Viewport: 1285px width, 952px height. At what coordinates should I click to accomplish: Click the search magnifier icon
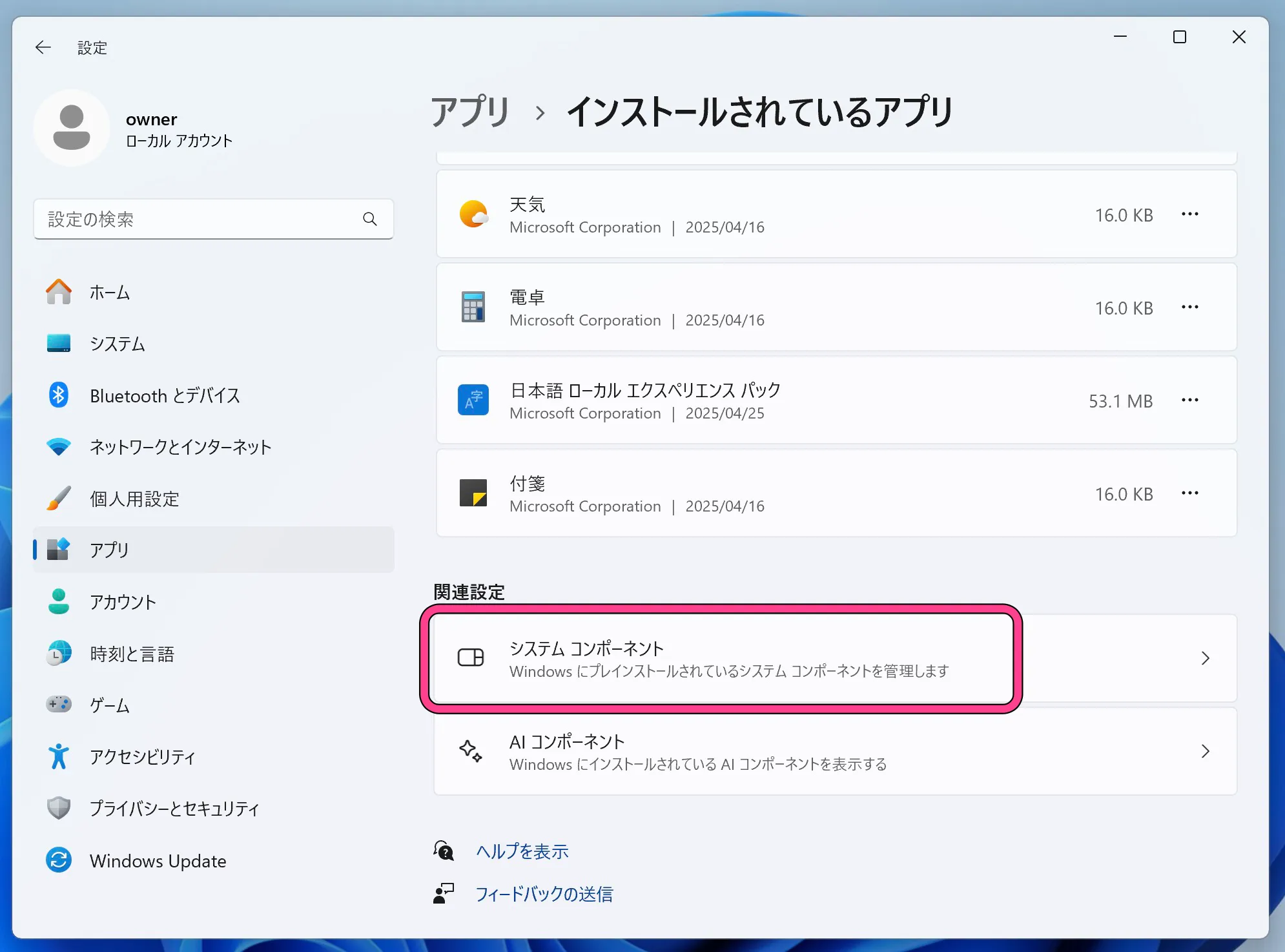coord(370,219)
